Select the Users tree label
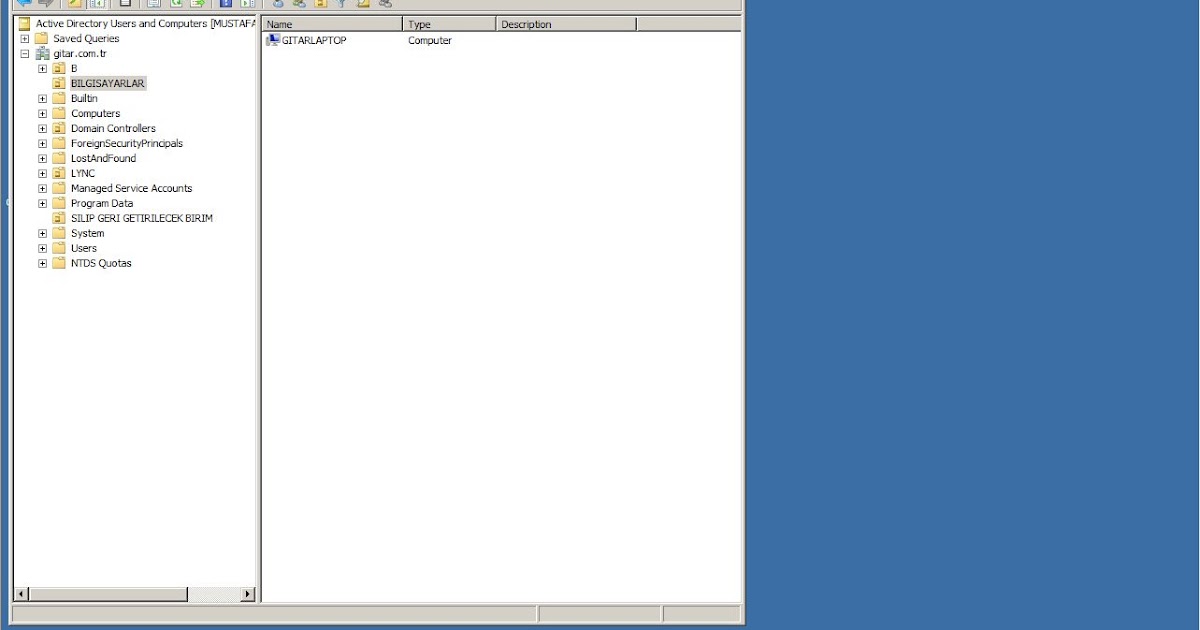Image resolution: width=1200 pixels, height=630 pixels. click(84, 248)
